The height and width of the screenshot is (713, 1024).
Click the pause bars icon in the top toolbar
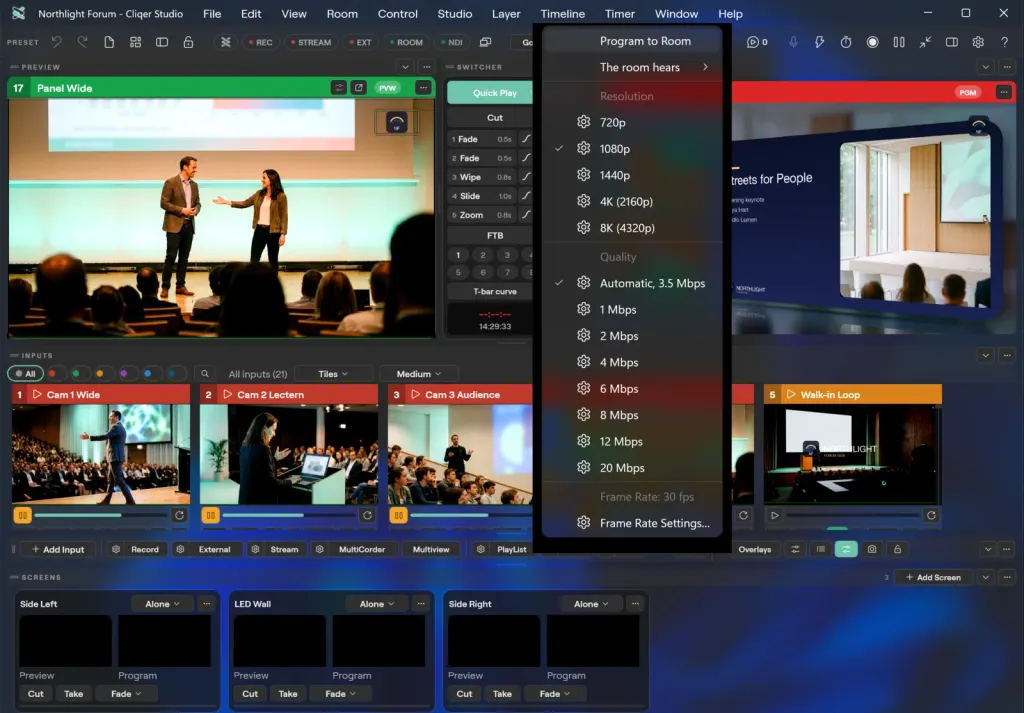coord(899,42)
